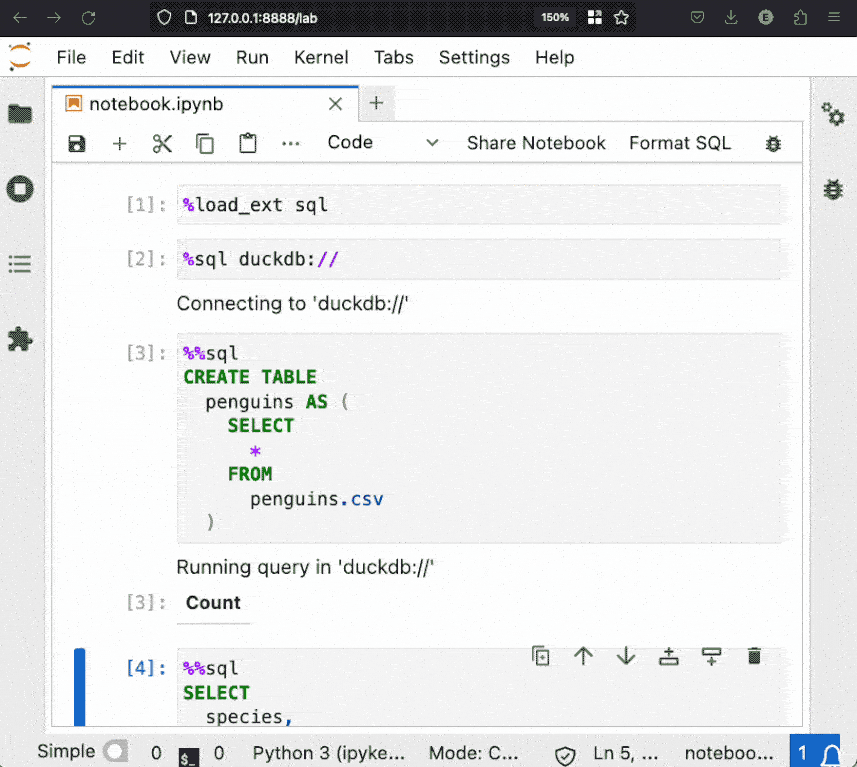This screenshot has width=857, height=767.
Task: Open the table of contents sidebar icon
Action: click(x=20, y=265)
